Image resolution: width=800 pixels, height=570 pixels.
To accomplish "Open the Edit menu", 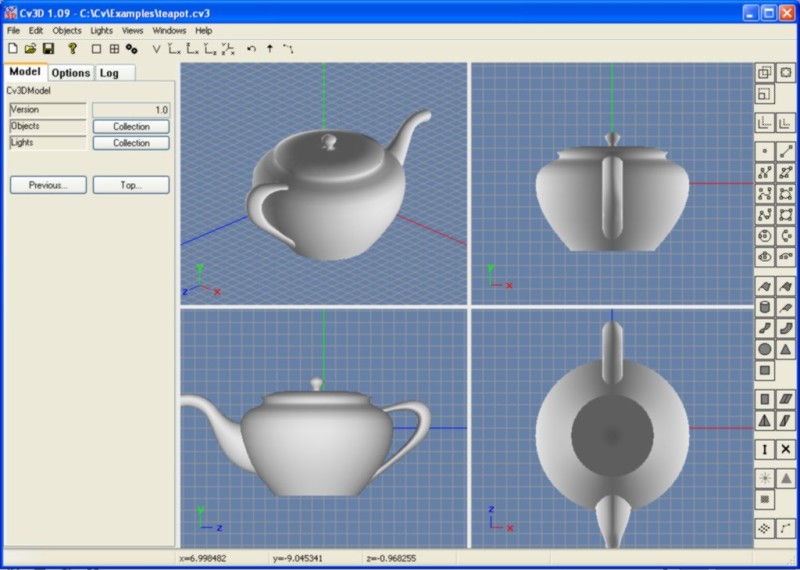I will [x=36, y=31].
